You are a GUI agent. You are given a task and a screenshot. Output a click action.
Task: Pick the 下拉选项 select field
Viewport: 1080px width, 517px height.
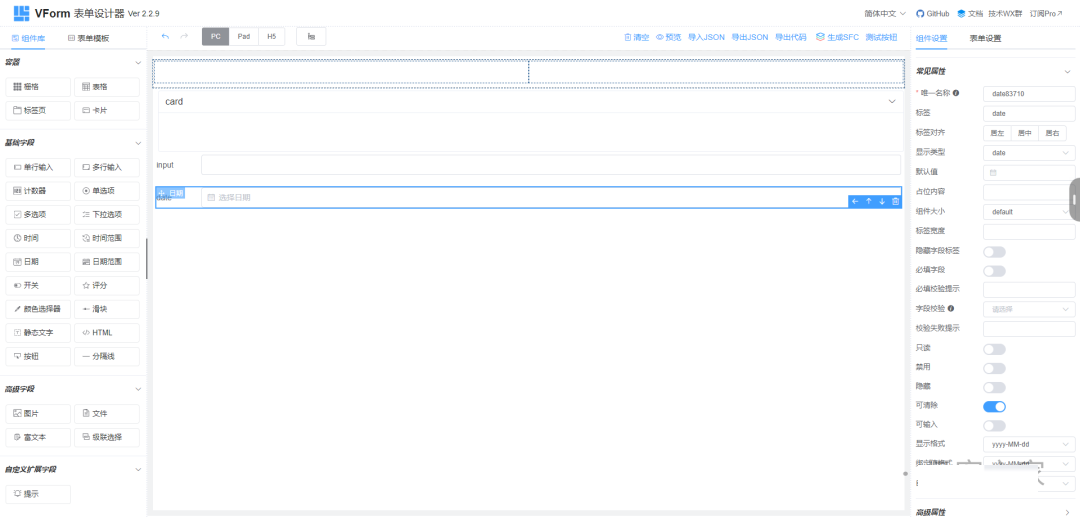107,215
